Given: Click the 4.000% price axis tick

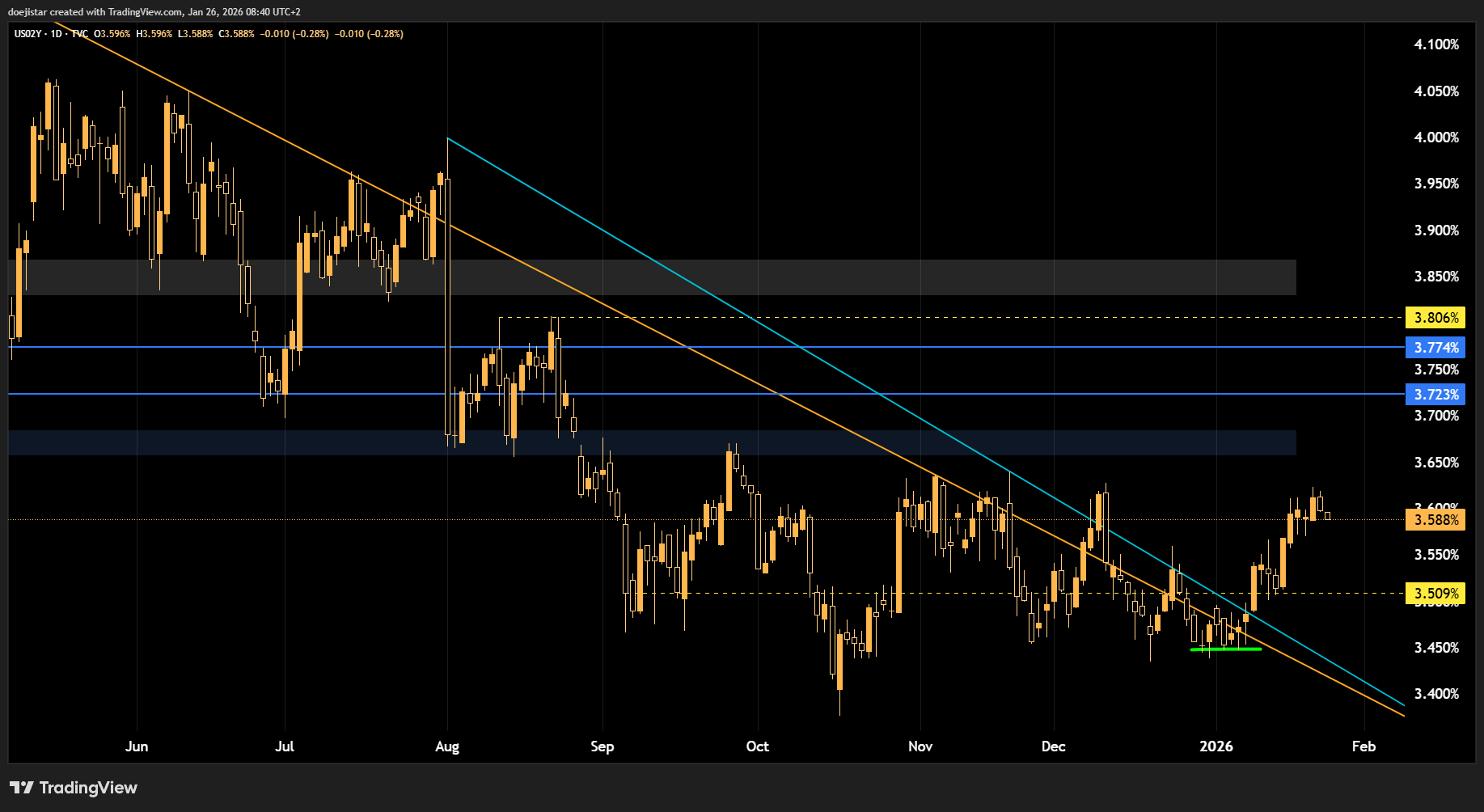Looking at the screenshot, I should 1436,137.
